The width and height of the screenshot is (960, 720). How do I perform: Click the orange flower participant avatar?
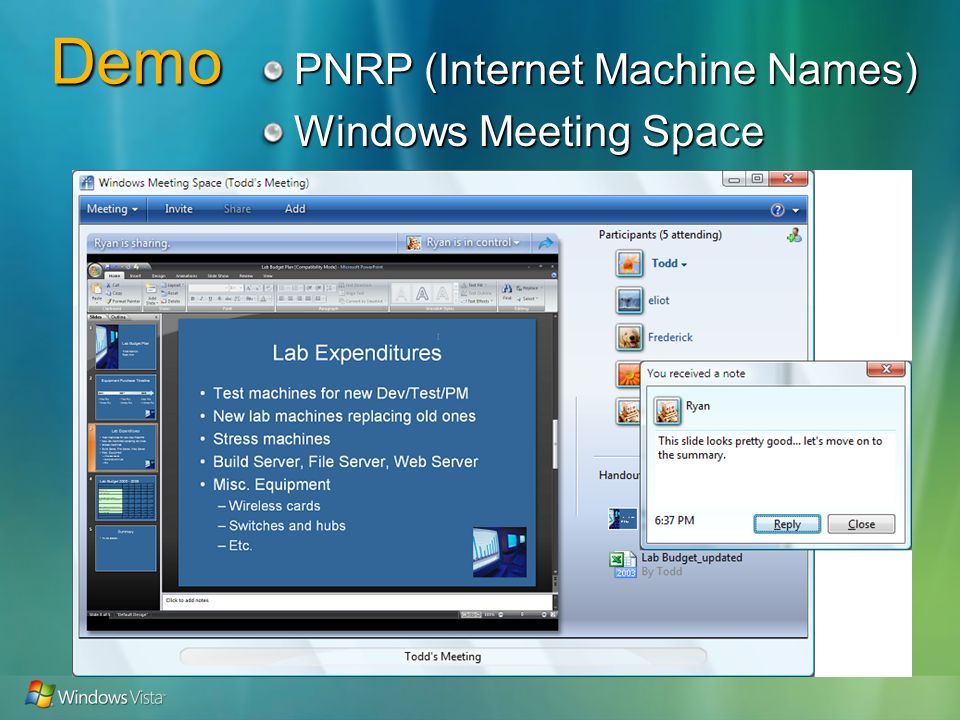pos(628,374)
